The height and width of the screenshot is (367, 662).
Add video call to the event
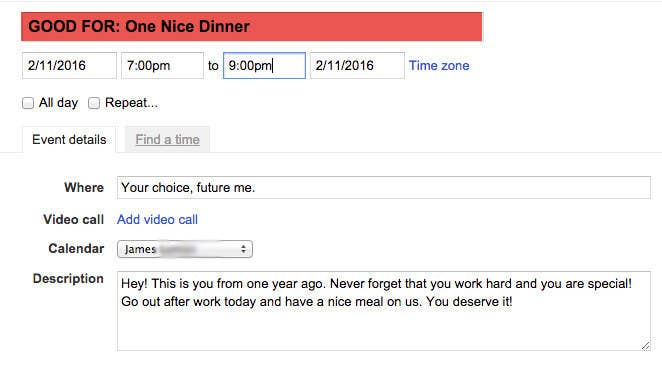coord(157,220)
